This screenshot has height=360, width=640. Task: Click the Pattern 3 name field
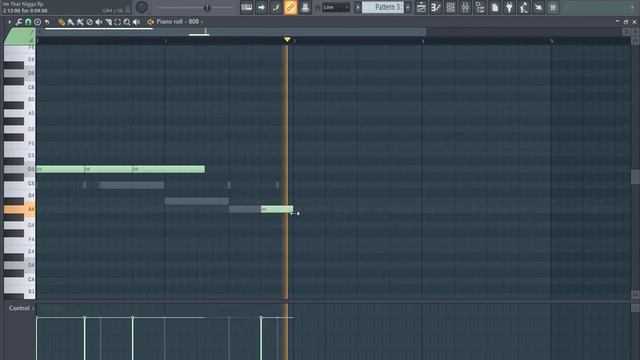point(383,7)
